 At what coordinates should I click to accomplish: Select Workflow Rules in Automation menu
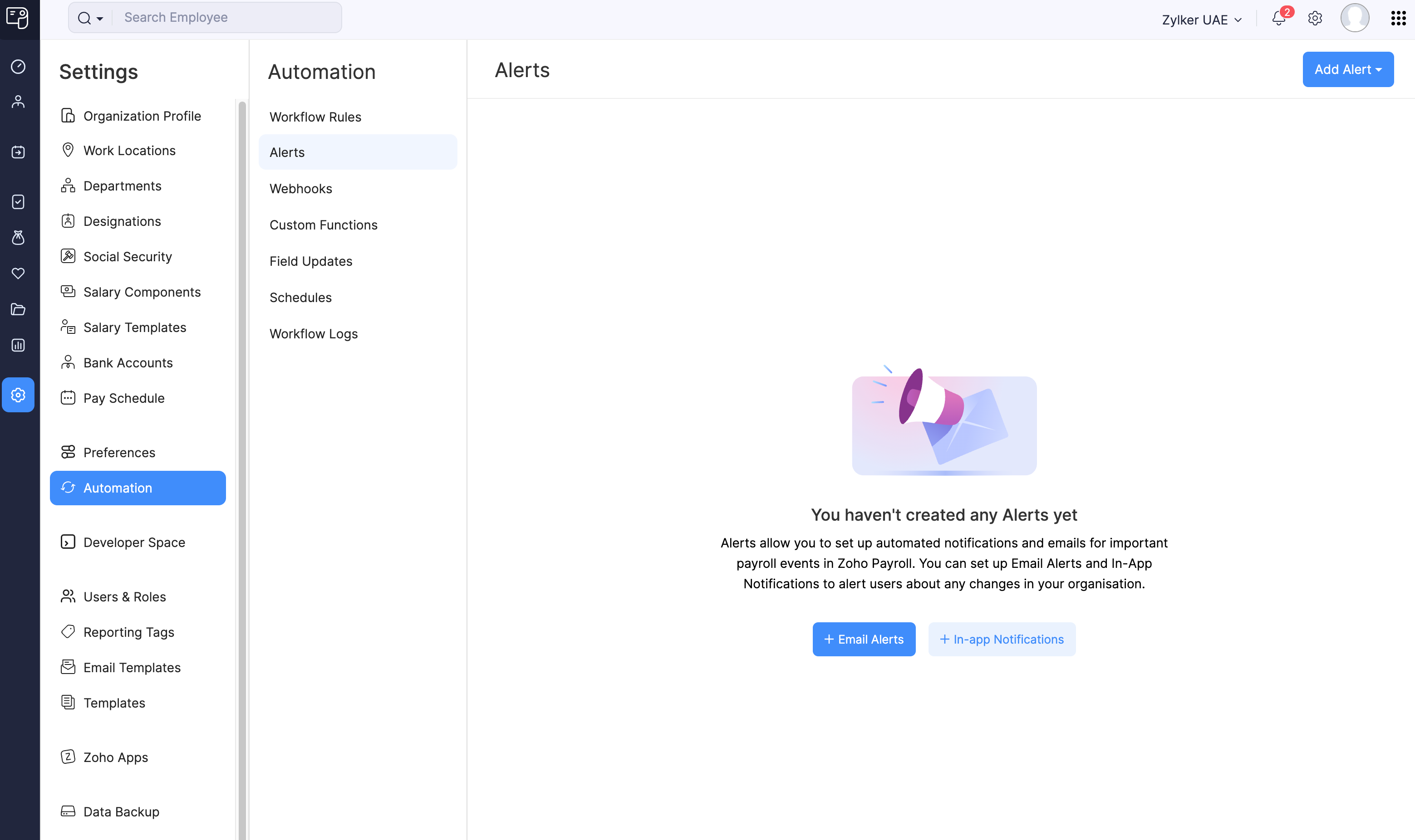click(x=315, y=117)
